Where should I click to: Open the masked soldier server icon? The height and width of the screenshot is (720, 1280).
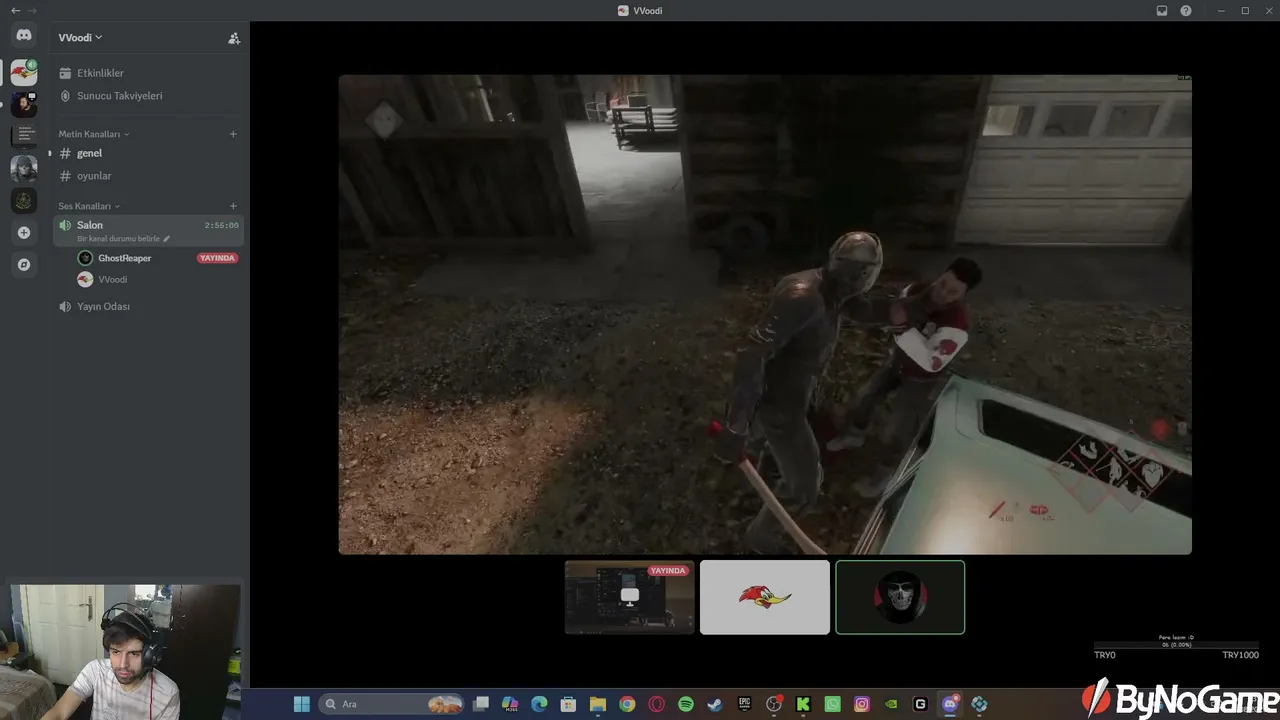coord(24,168)
